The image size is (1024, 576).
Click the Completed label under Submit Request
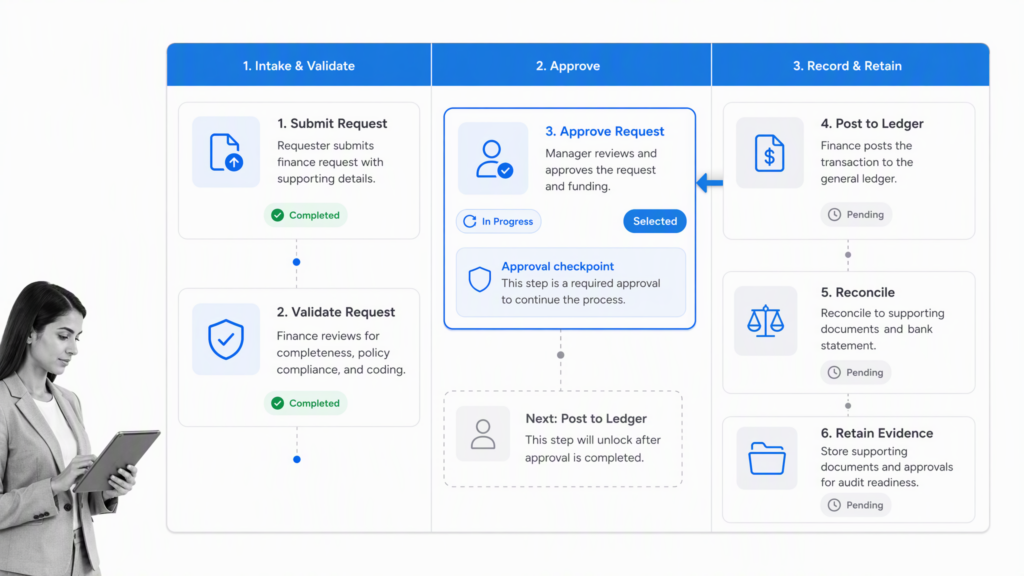pos(314,215)
